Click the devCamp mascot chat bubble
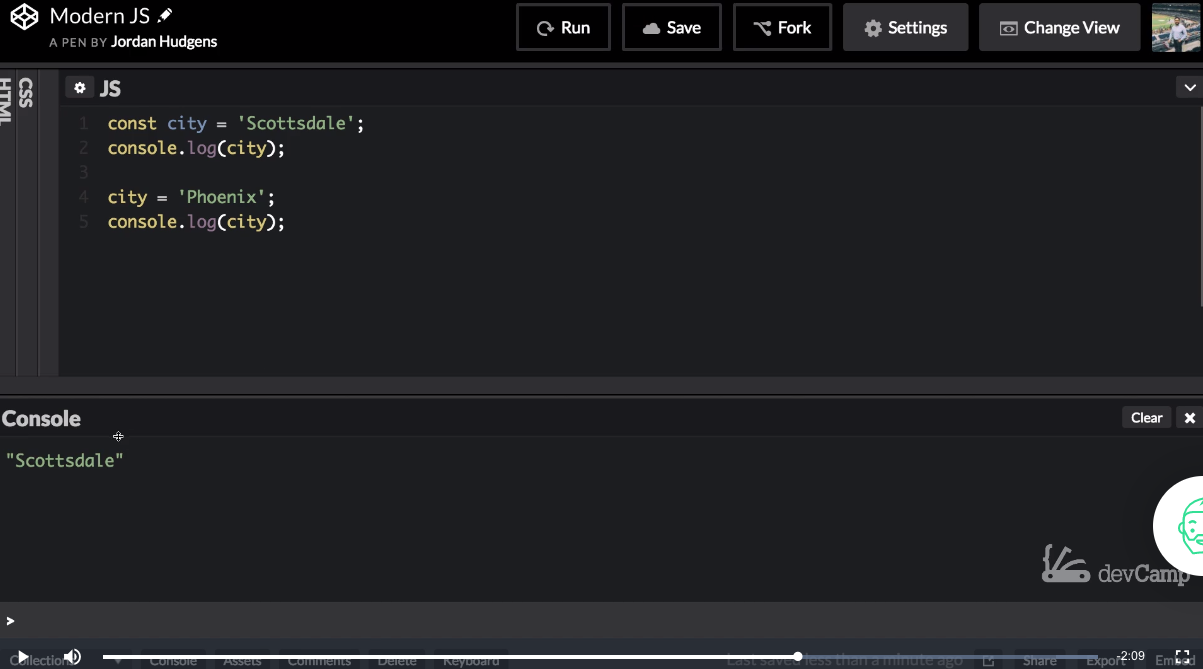Viewport: 1203px width, 669px height. coord(1185,525)
